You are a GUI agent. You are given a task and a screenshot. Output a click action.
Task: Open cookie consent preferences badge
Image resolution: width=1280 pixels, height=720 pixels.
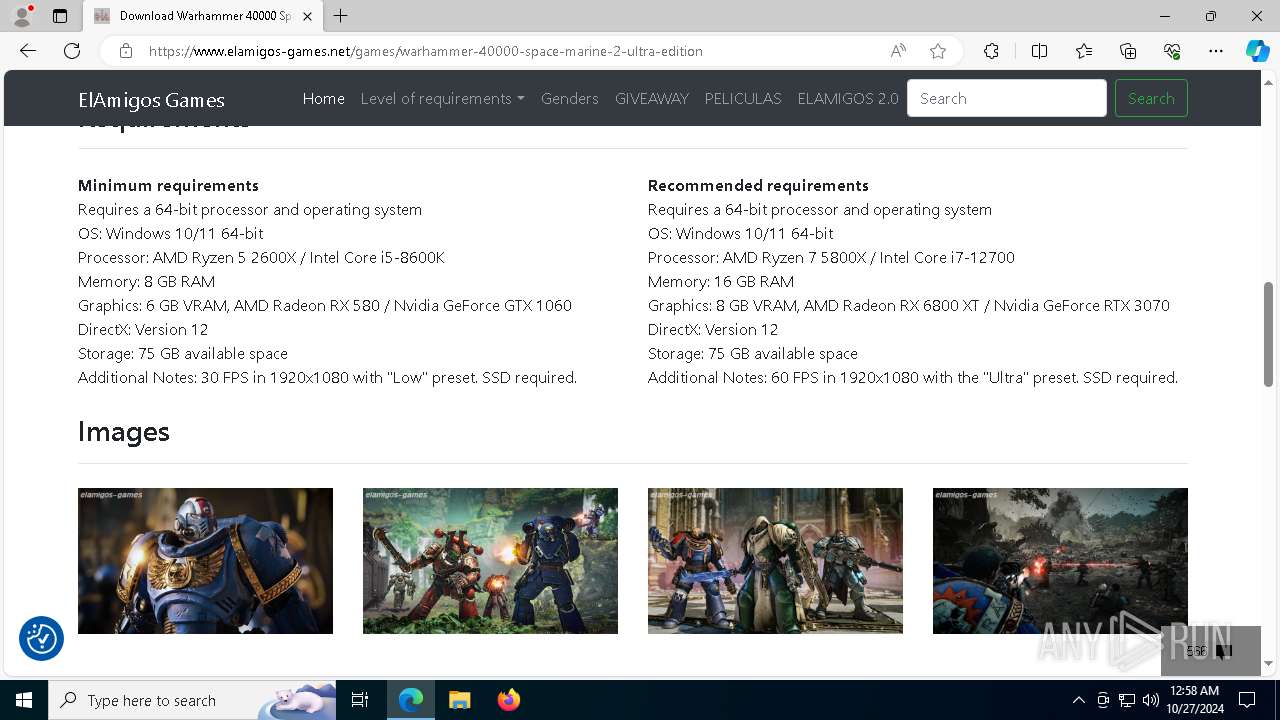click(x=41, y=638)
